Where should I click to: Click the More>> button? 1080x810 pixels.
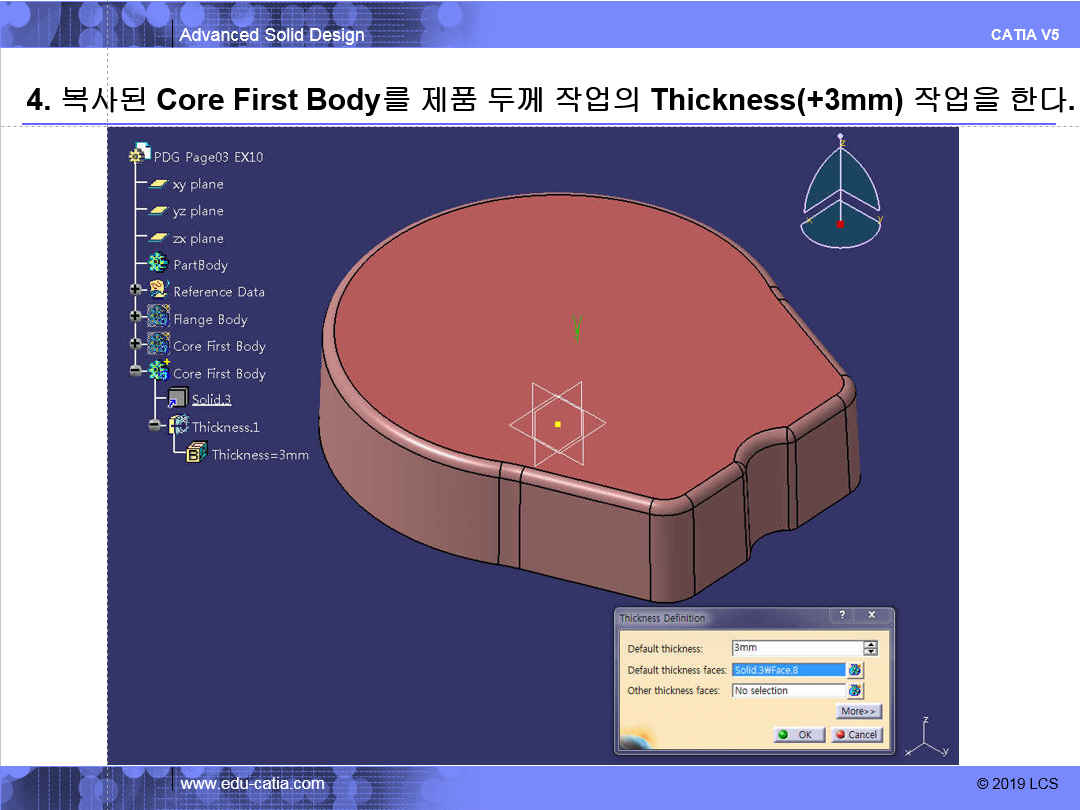859,712
